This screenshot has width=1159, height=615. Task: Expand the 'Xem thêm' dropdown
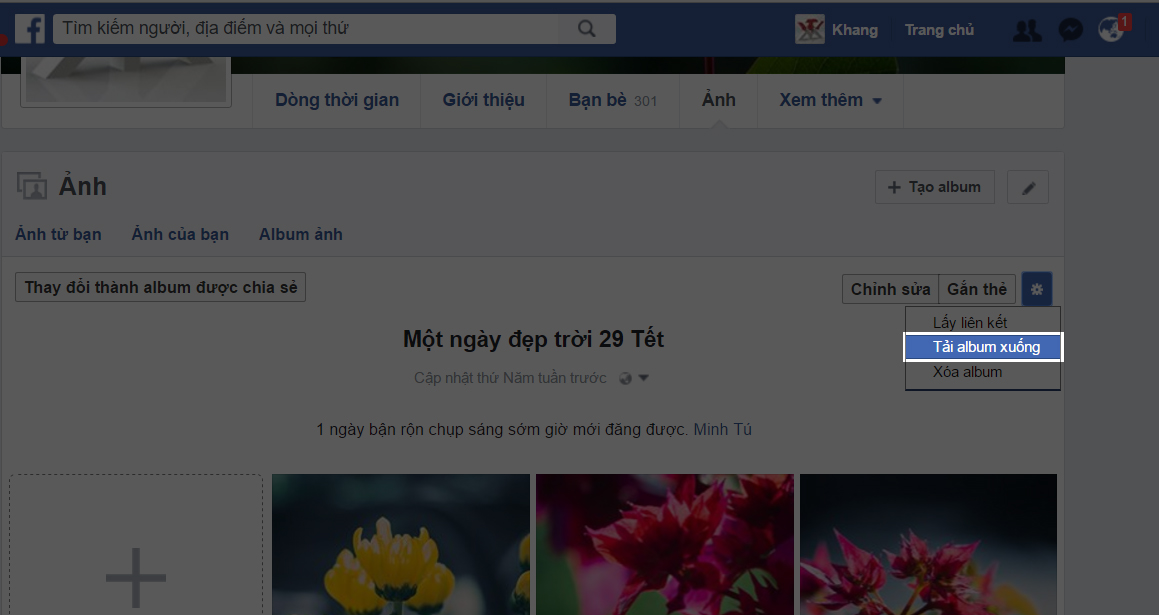pos(829,100)
